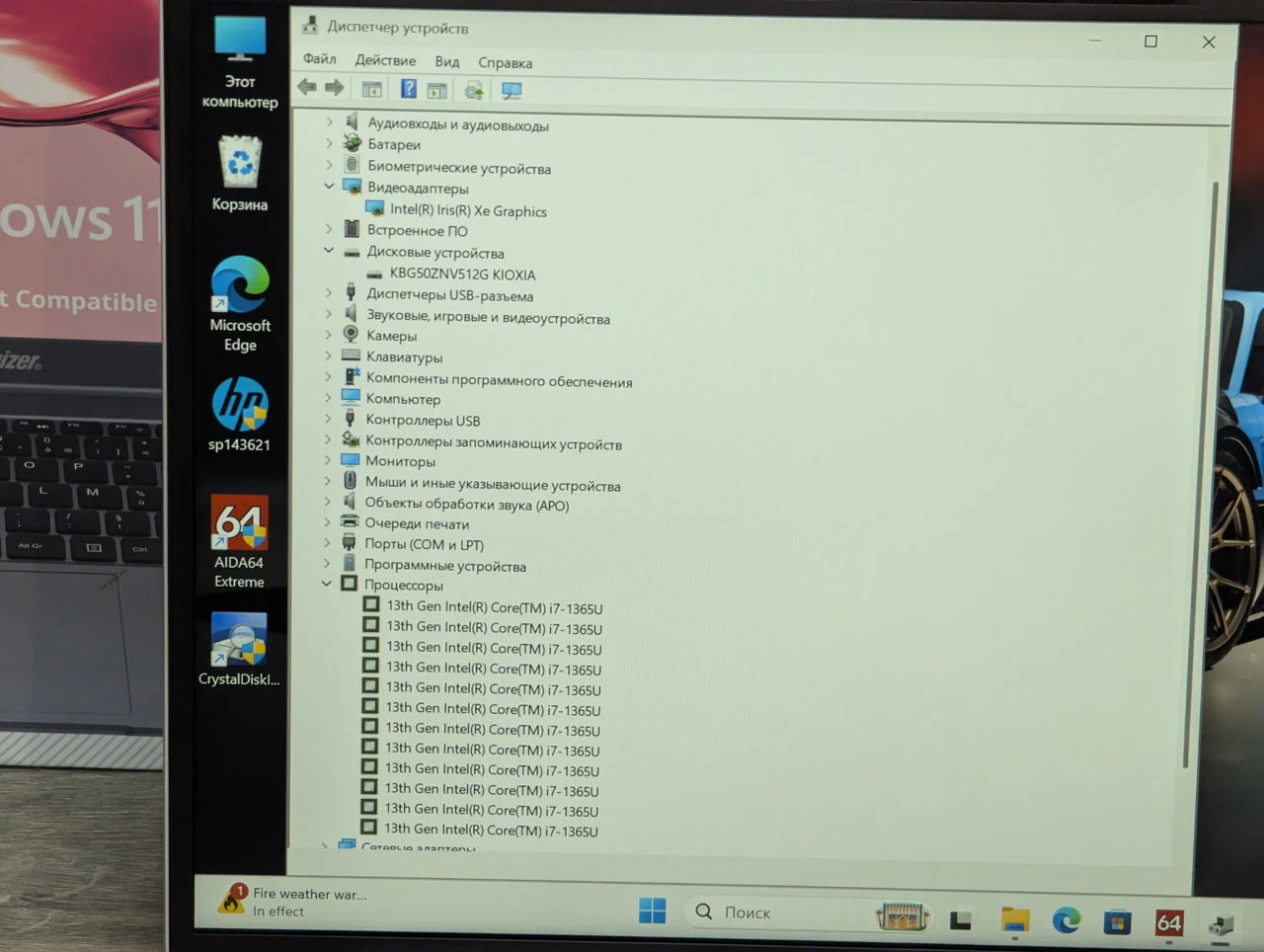
Task: Click the Back arrow in the toolbar
Action: (307, 88)
